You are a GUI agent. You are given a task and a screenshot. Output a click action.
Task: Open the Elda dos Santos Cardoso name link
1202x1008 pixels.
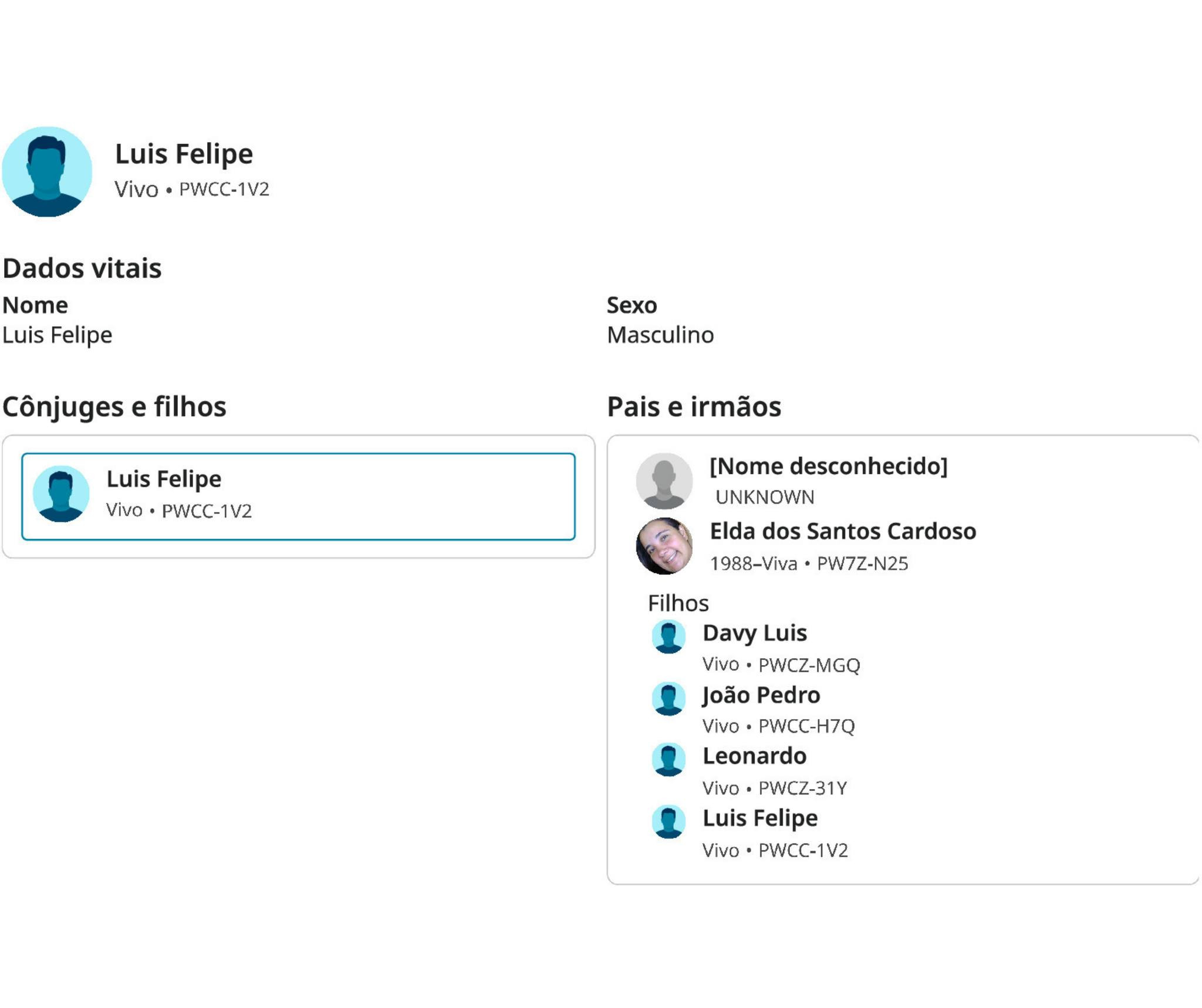pyautogui.click(x=843, y=531)
